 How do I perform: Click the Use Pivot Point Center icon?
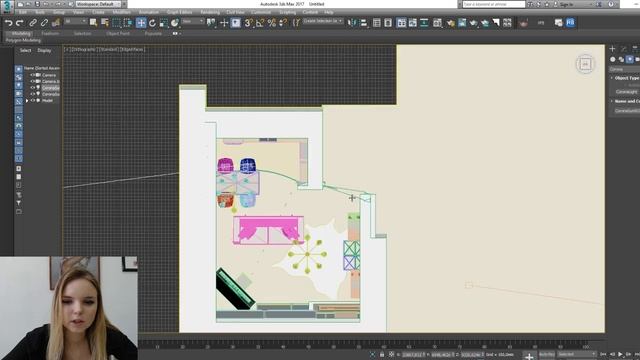pos(211,23)
